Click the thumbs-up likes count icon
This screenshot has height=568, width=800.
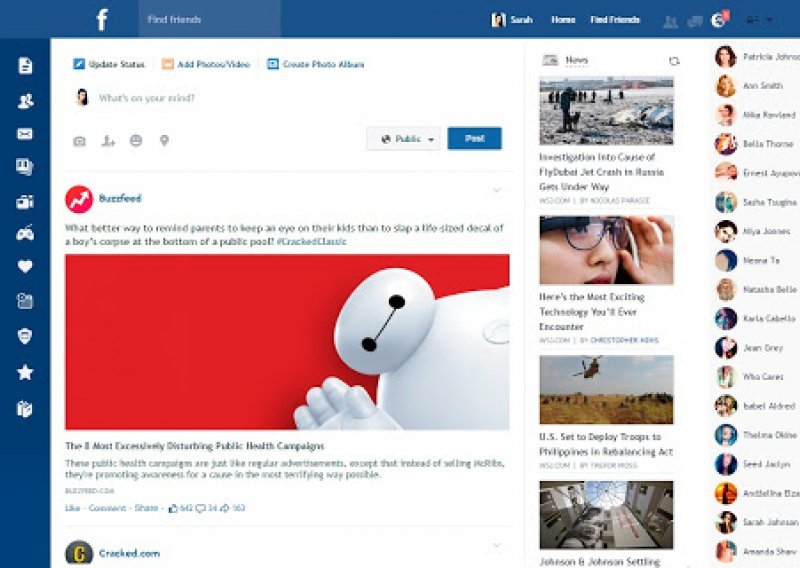point(173,508)
